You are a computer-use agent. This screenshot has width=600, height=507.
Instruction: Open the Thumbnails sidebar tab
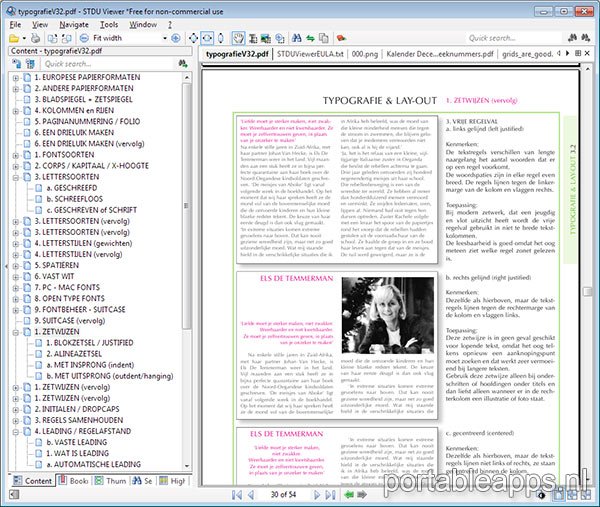(111, 481)
